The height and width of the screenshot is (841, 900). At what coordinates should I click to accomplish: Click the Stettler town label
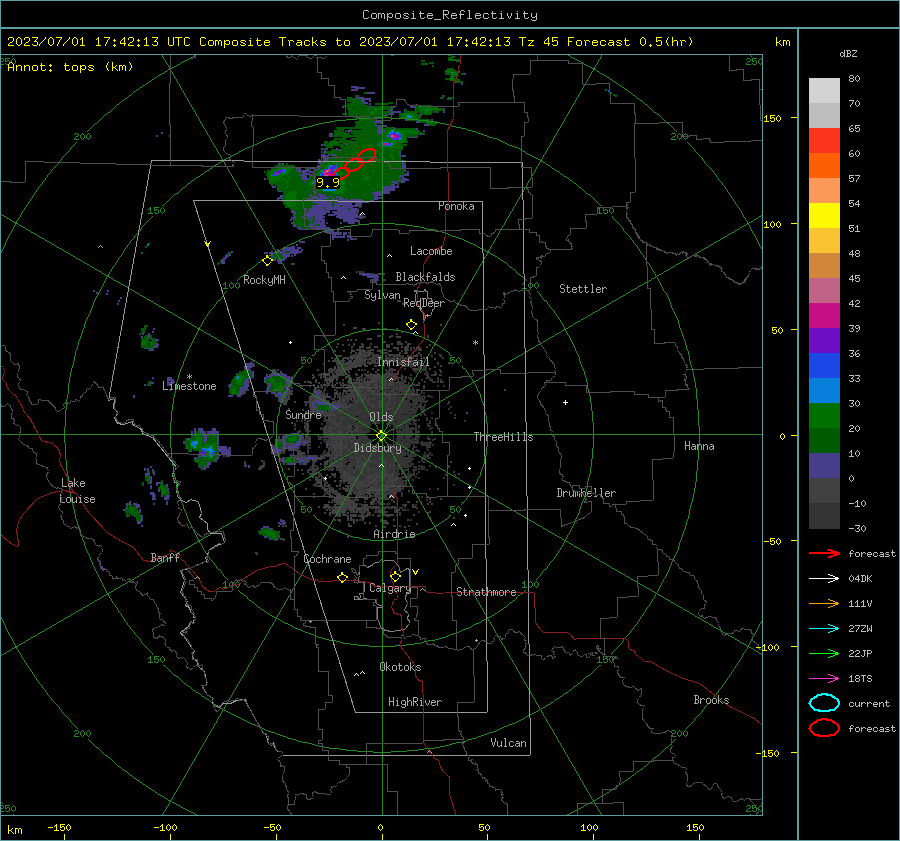coord(583,289)
